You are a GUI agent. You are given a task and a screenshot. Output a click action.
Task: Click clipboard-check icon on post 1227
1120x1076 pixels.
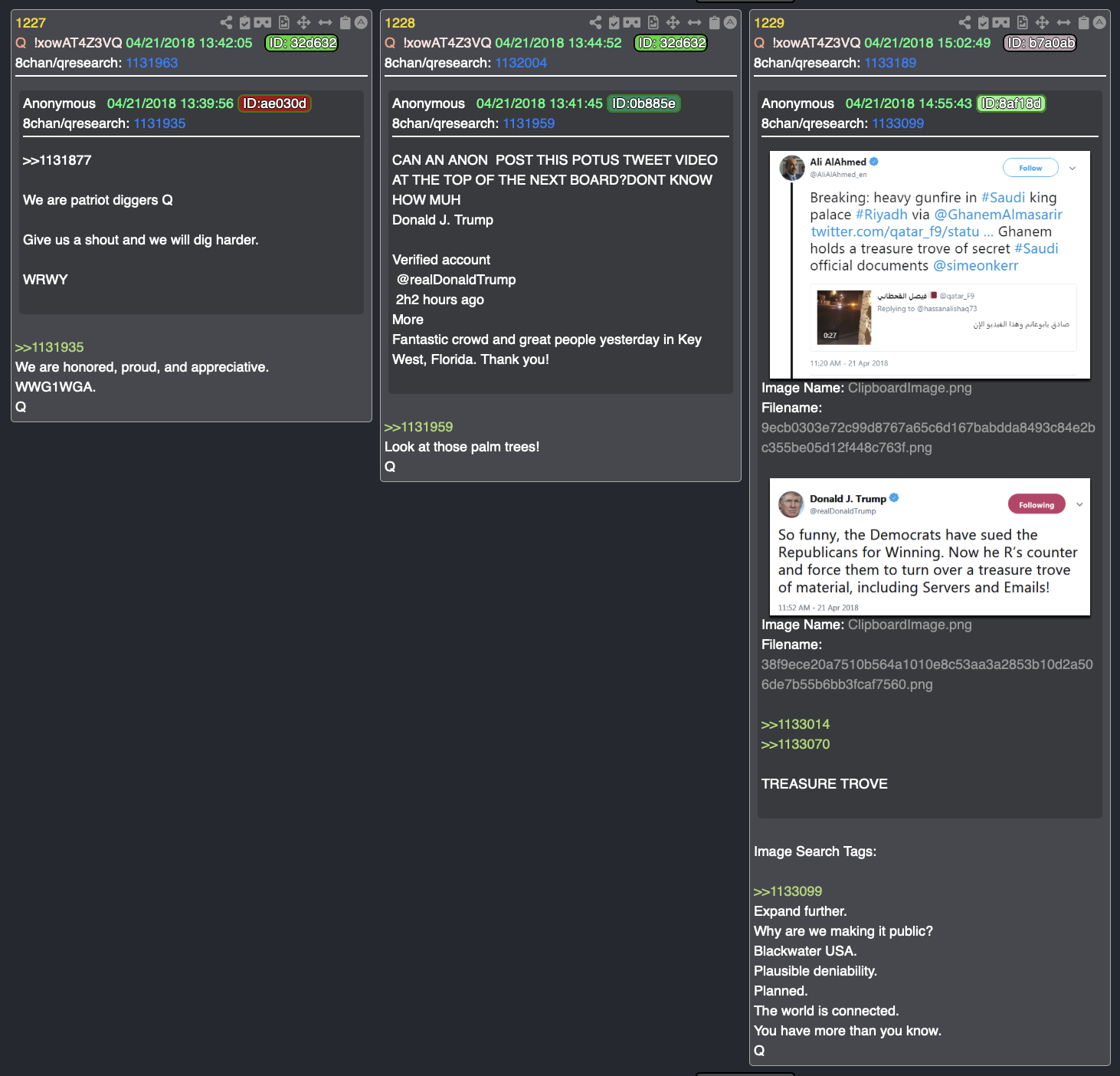point(245,23)
